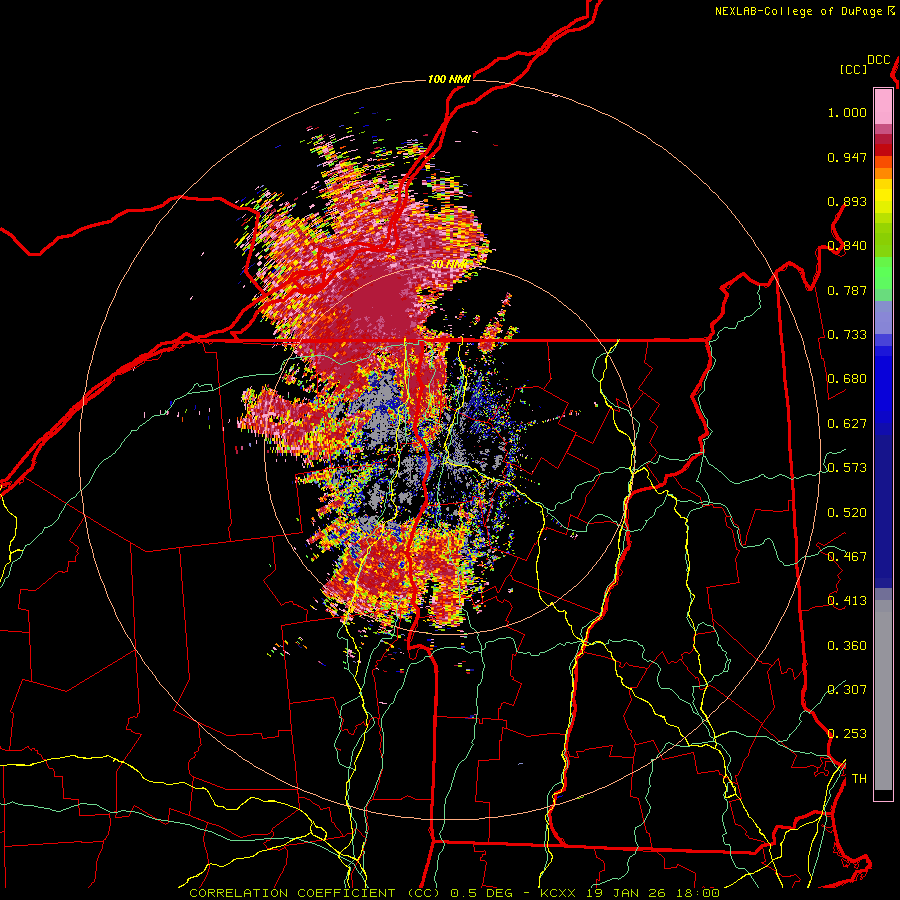Click the 1.000 legend value
Viewport: 900px width, 900px height.
(847, 112)
